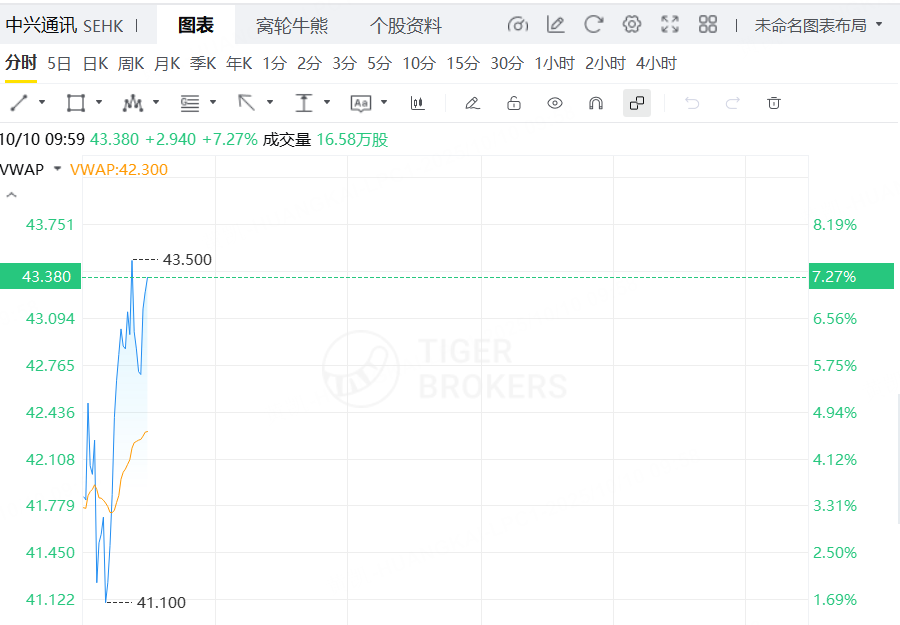Viewport: 900px width, 625px height.
Task: Switch to the 窝轮牛熊 tab
Action: [292, 26]
